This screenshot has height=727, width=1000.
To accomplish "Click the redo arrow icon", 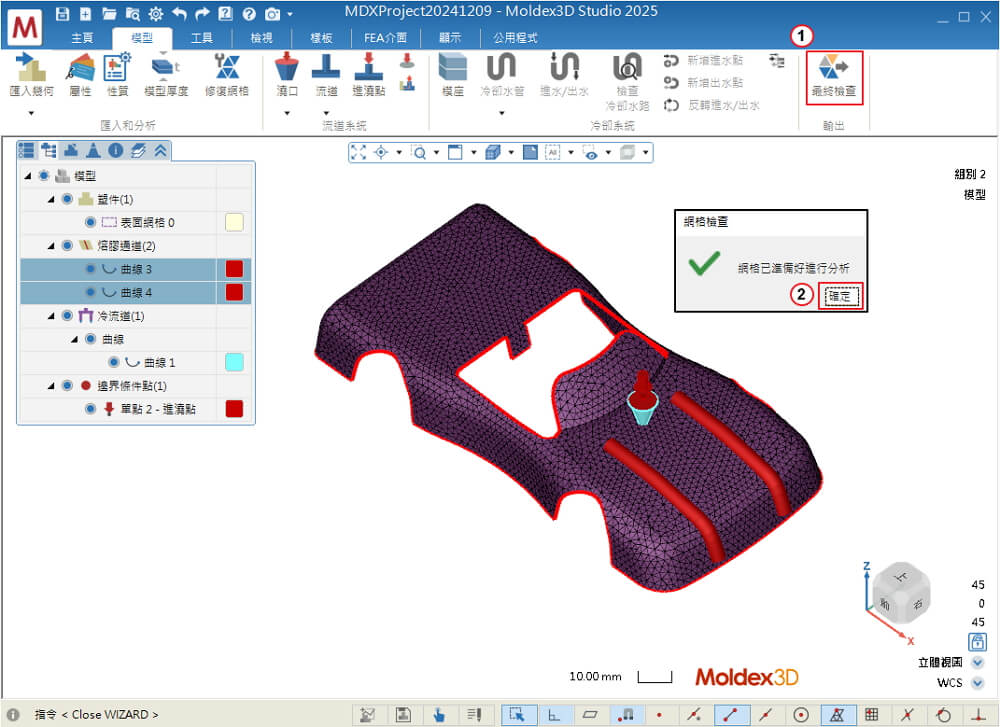I will click(202, 13).
